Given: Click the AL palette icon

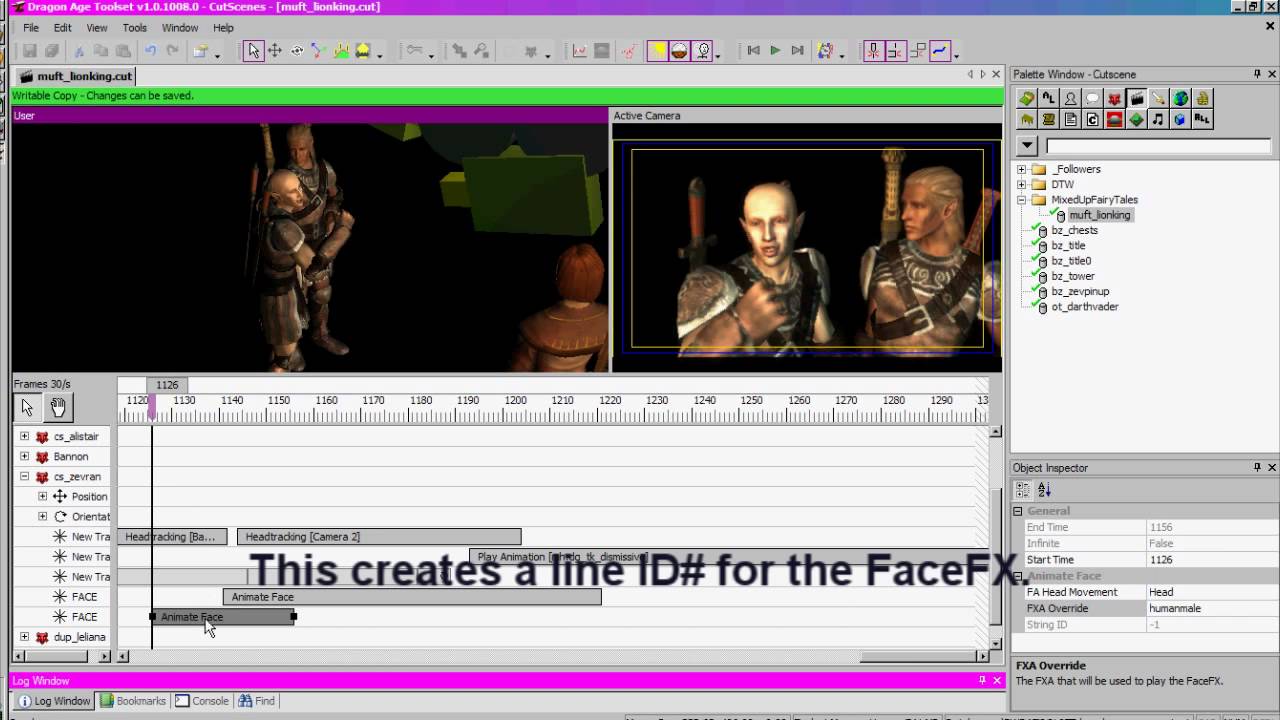Looking at the screenshot, I should tap(1048, 98).
